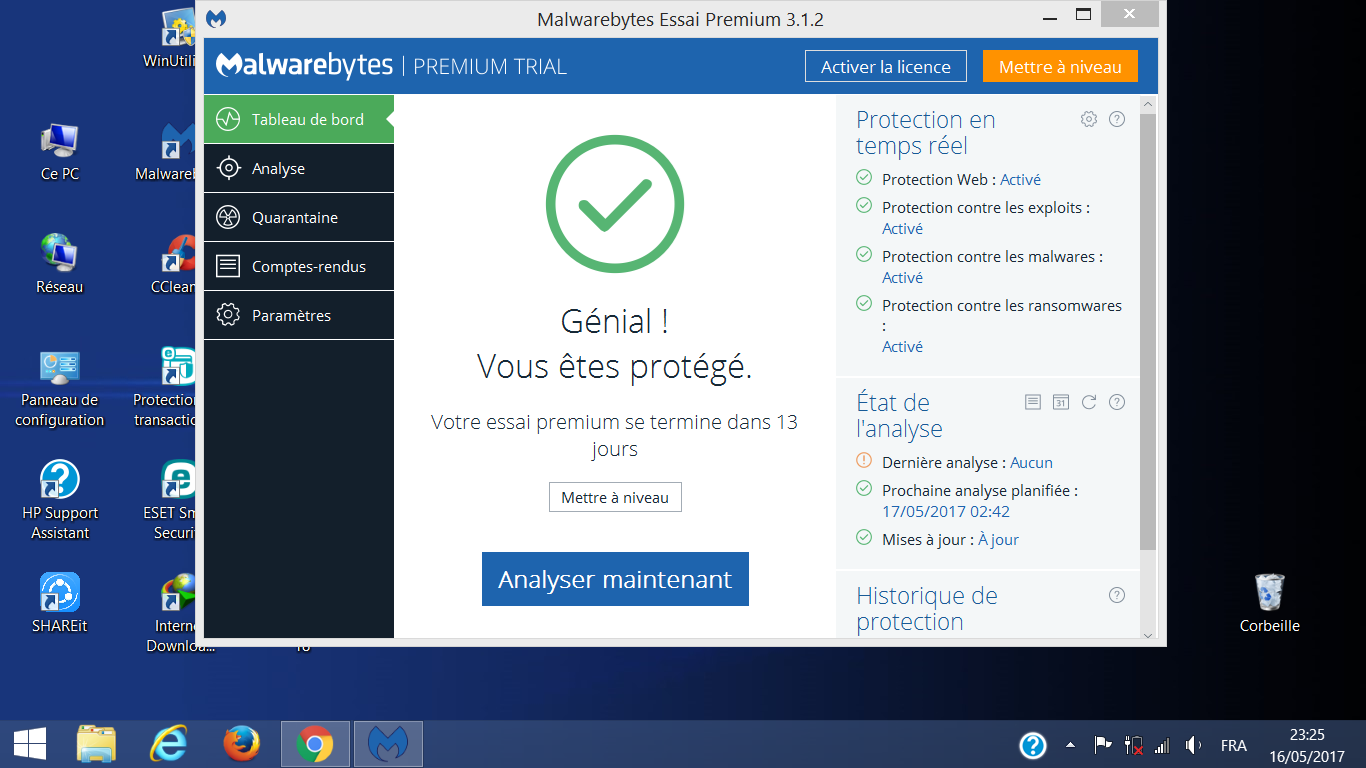
Task: Start a scan with Analyser maintenant
Action: [x=615, y=579]
